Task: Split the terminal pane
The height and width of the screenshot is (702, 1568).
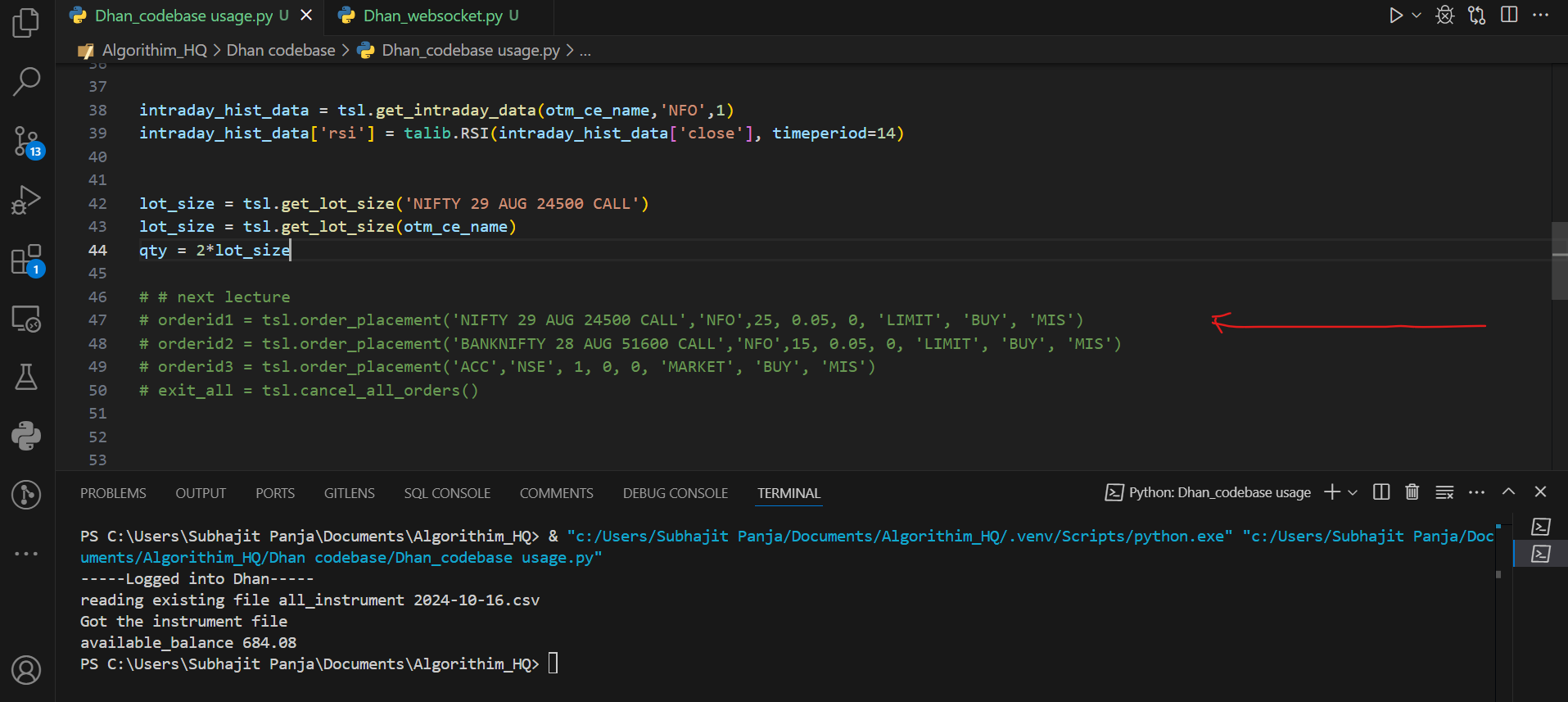Action: tap(1381, 492)
